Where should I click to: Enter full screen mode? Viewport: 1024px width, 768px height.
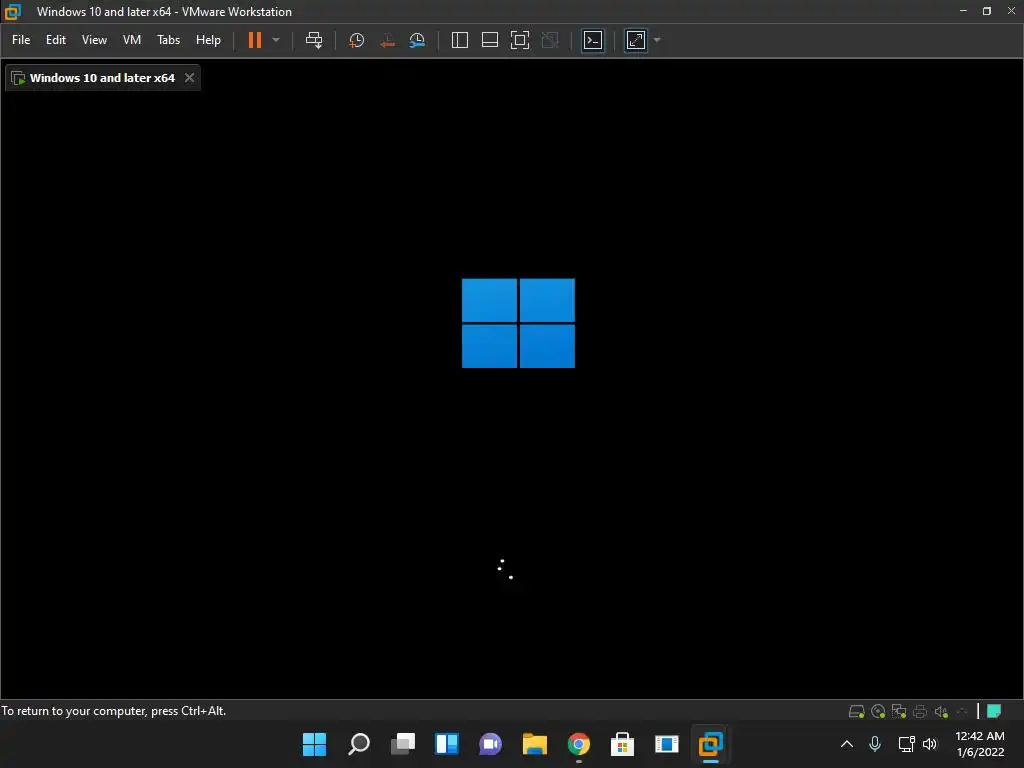(x=520, y=40)
